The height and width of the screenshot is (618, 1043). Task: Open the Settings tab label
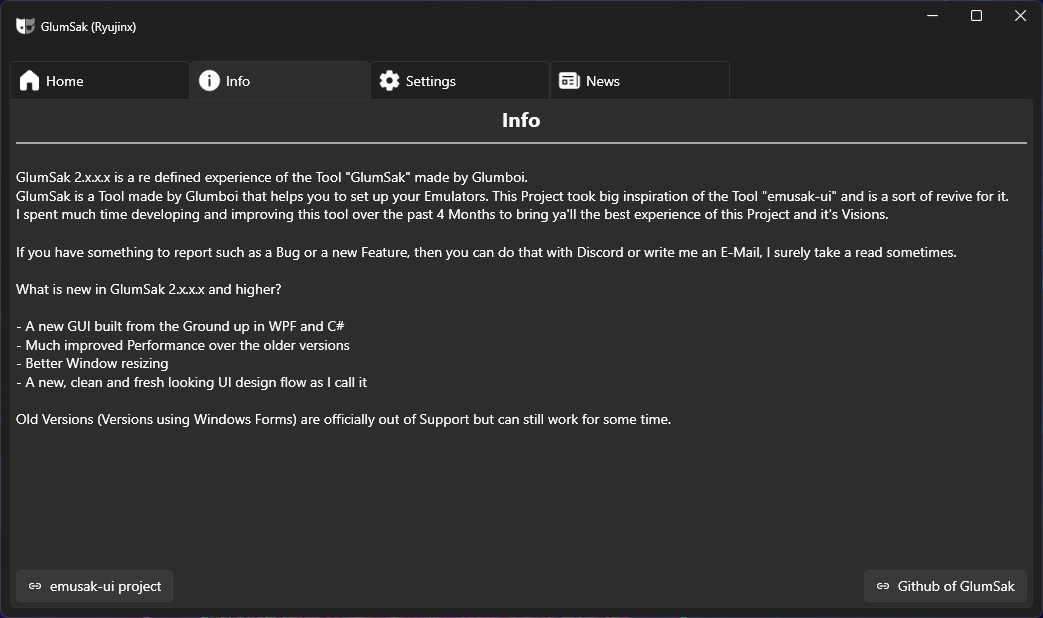pos(430,81)
